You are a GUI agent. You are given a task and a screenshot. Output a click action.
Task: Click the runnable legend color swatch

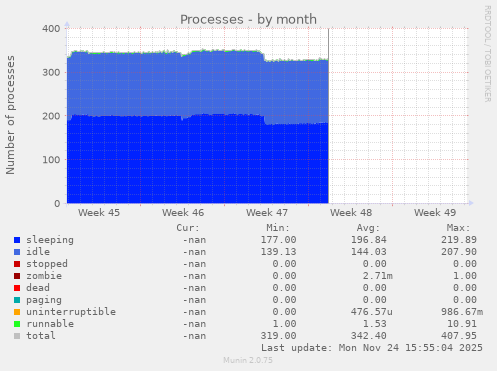[17, 324]
